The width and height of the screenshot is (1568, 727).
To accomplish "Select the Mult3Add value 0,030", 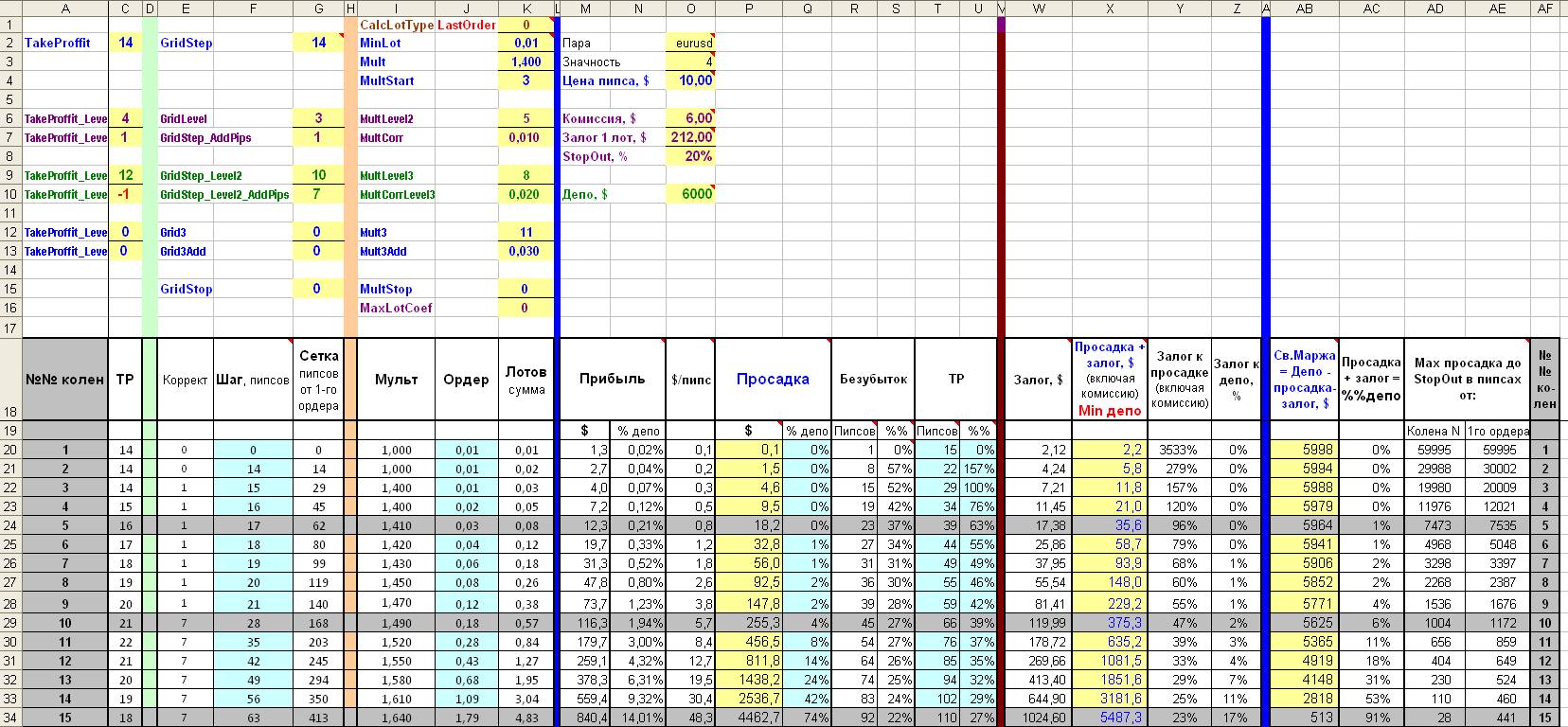I will [x=526, y=251].
